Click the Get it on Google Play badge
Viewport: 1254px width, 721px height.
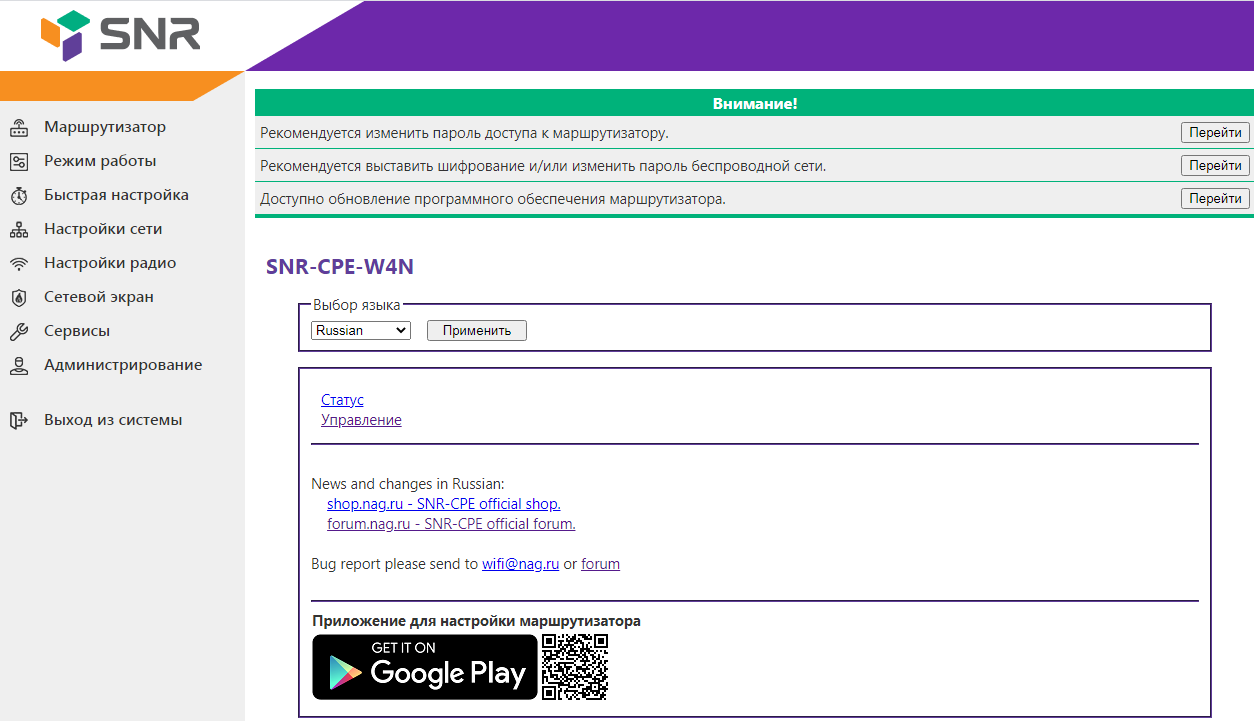pyautogui.click(x=425, y=667)
